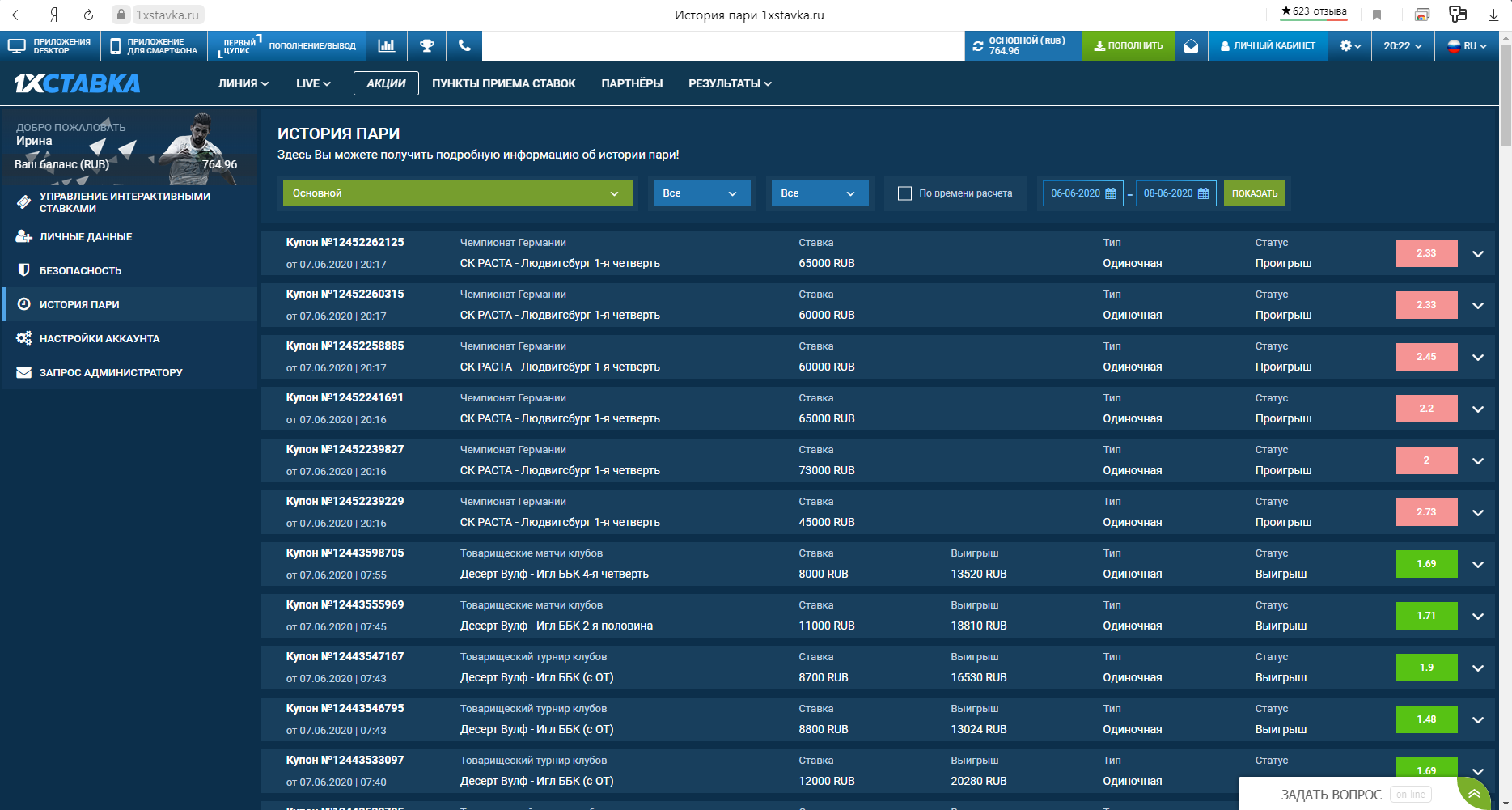
Task: Open the 'Основной' account dropdown
Action: pos(457,193)
